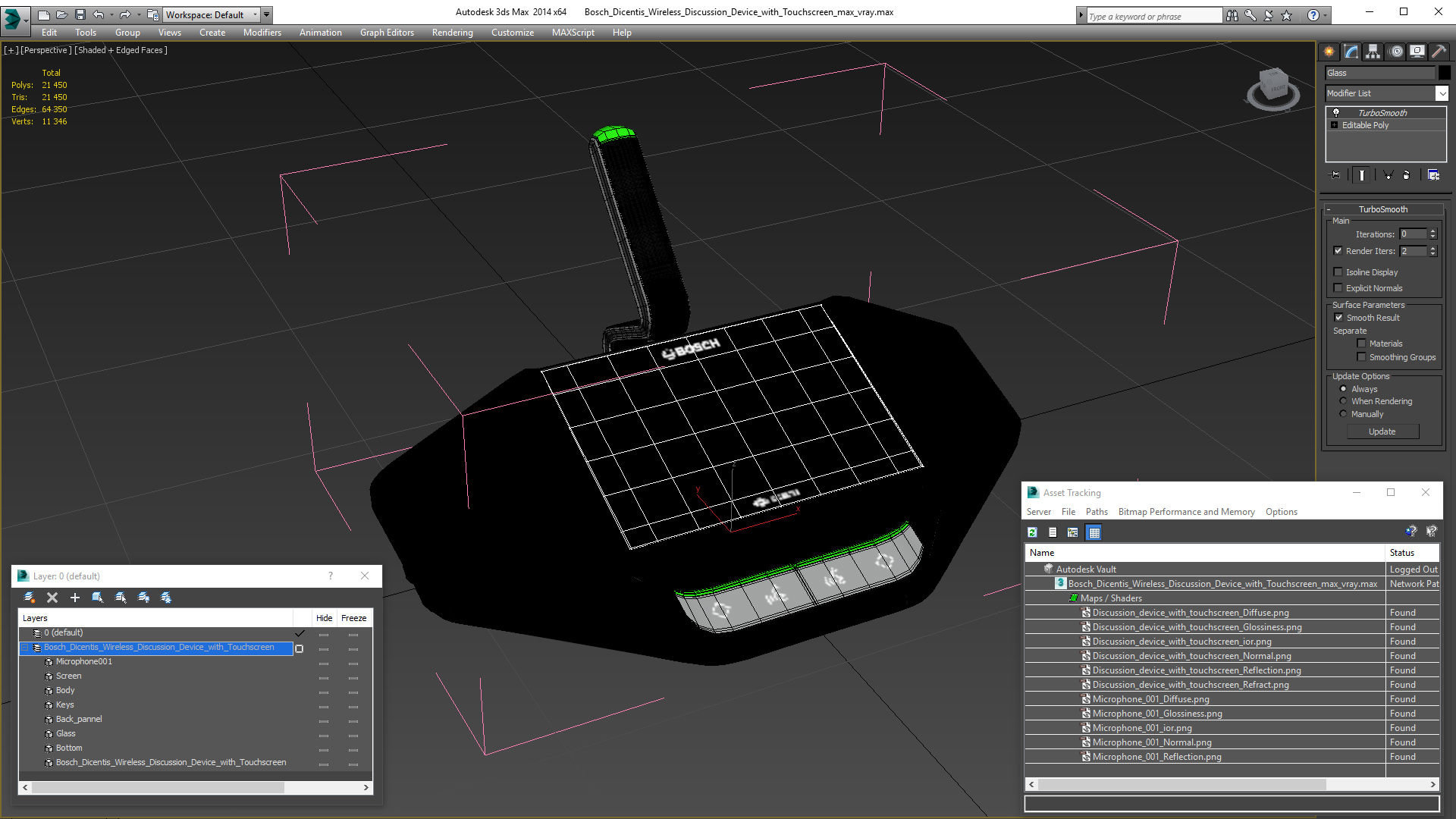Open the Motion command panel tab
The image size is (1456, 819).
click(x=1396, y=52)
